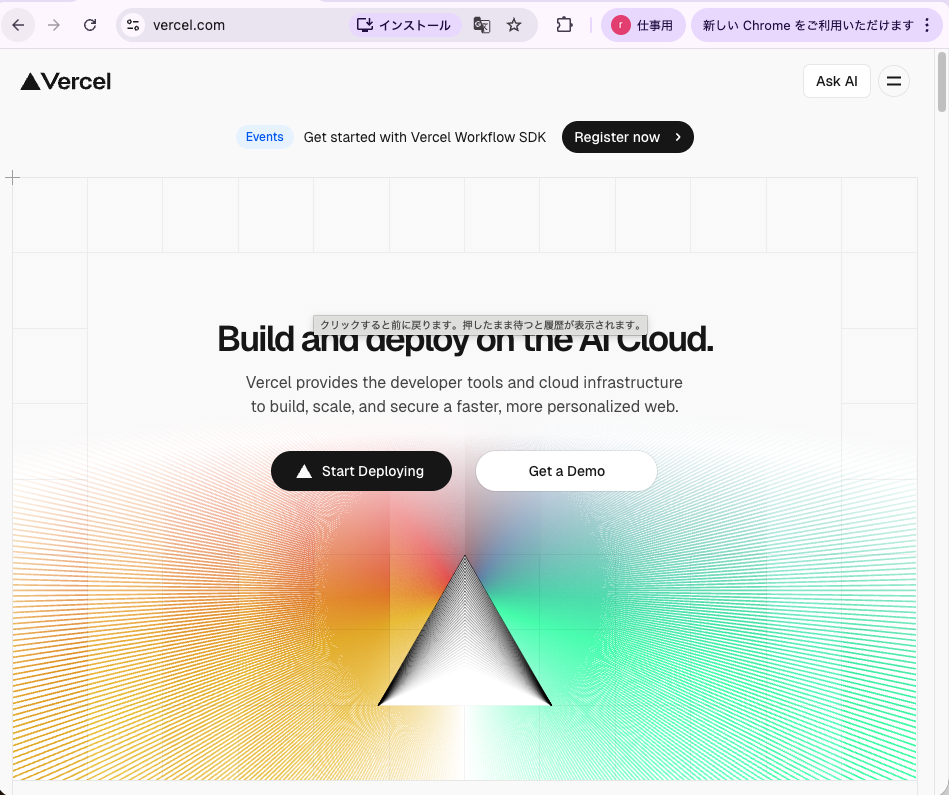Click the Vercel logo in the header
Image resolution: width=949 pixels, height=795 pixels.
tap(66, 82)
